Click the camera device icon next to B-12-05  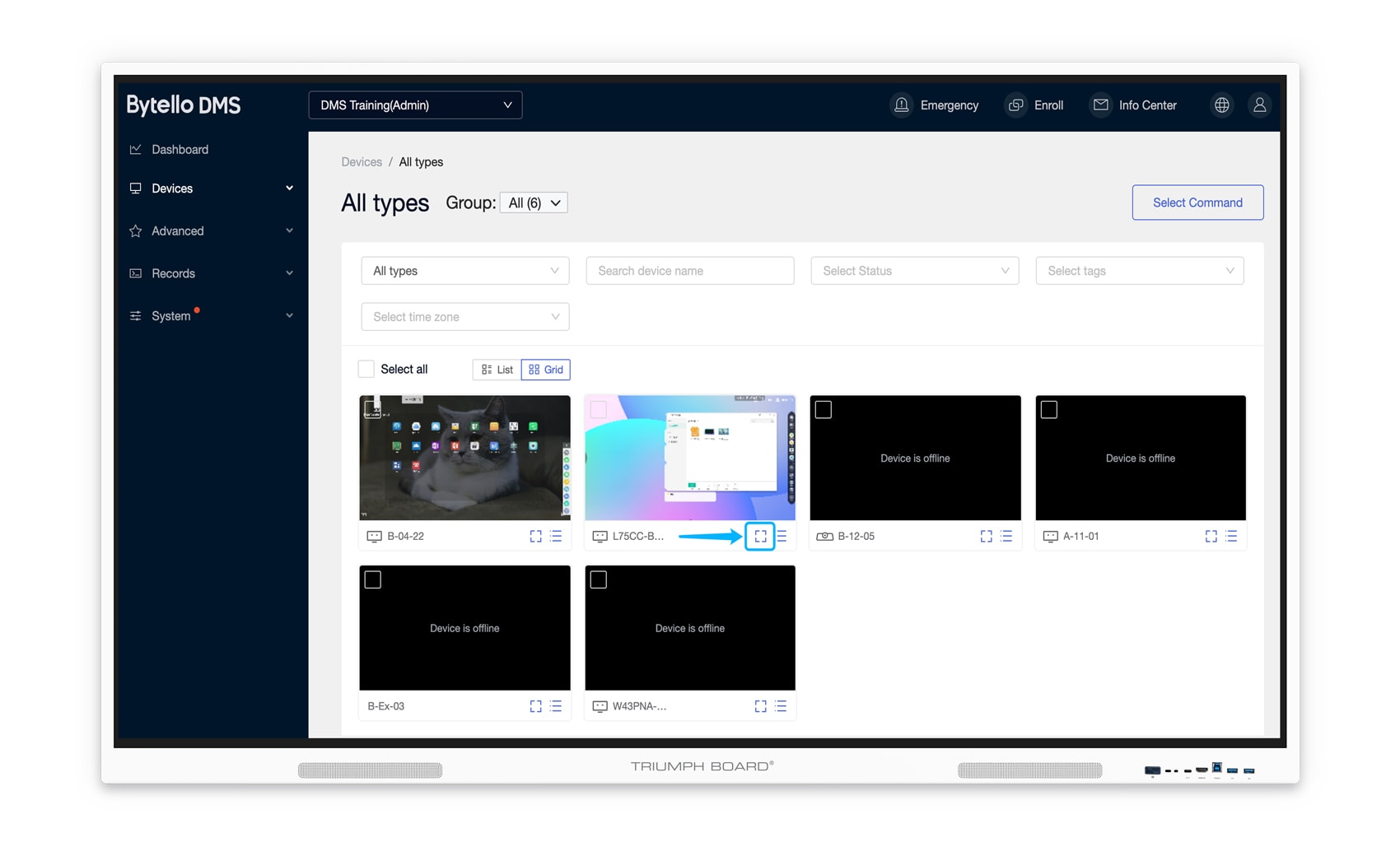pyautogui.click(x=823, y=536)
